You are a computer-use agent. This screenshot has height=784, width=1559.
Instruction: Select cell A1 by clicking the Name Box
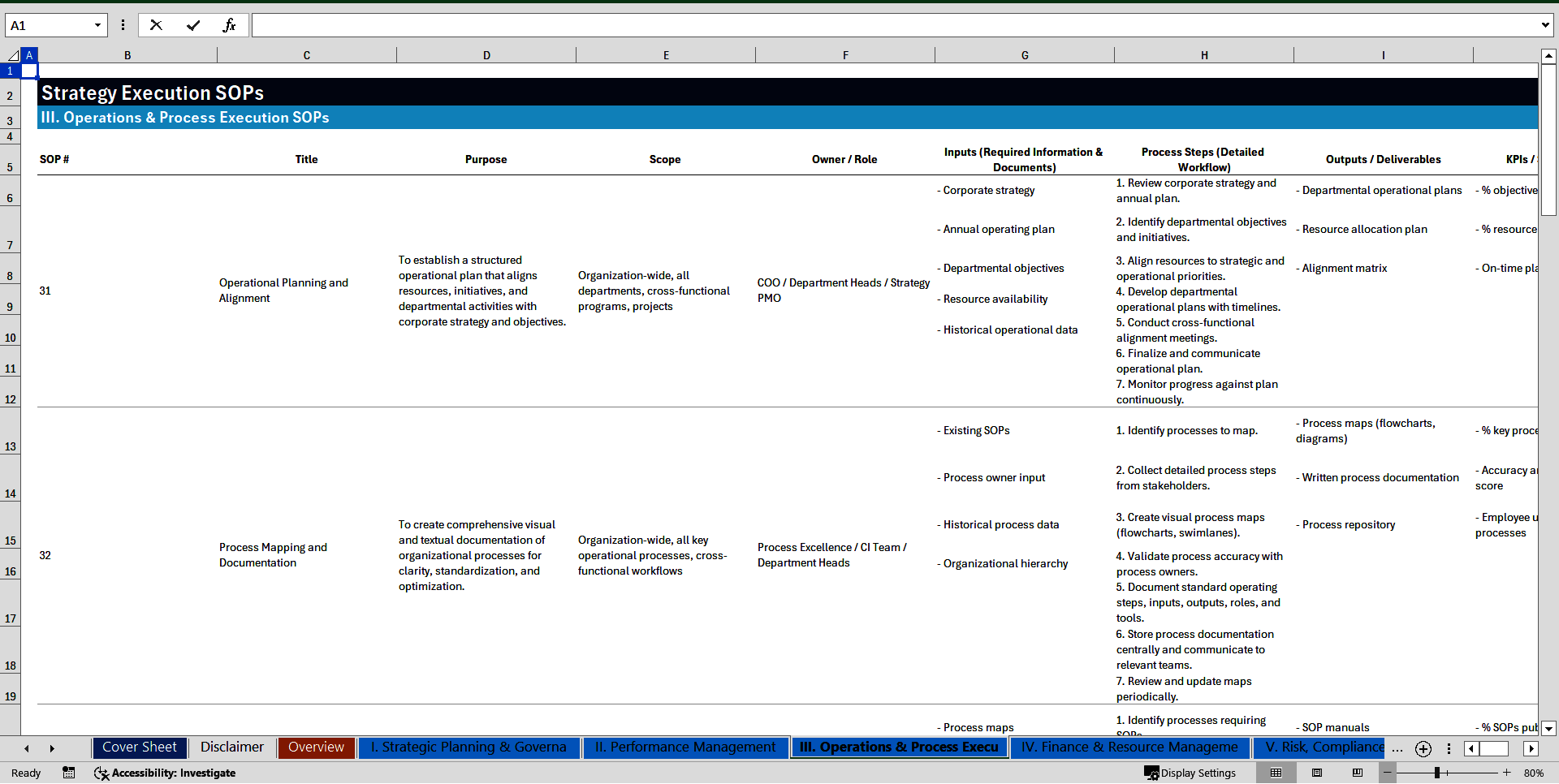coord(49,25)
